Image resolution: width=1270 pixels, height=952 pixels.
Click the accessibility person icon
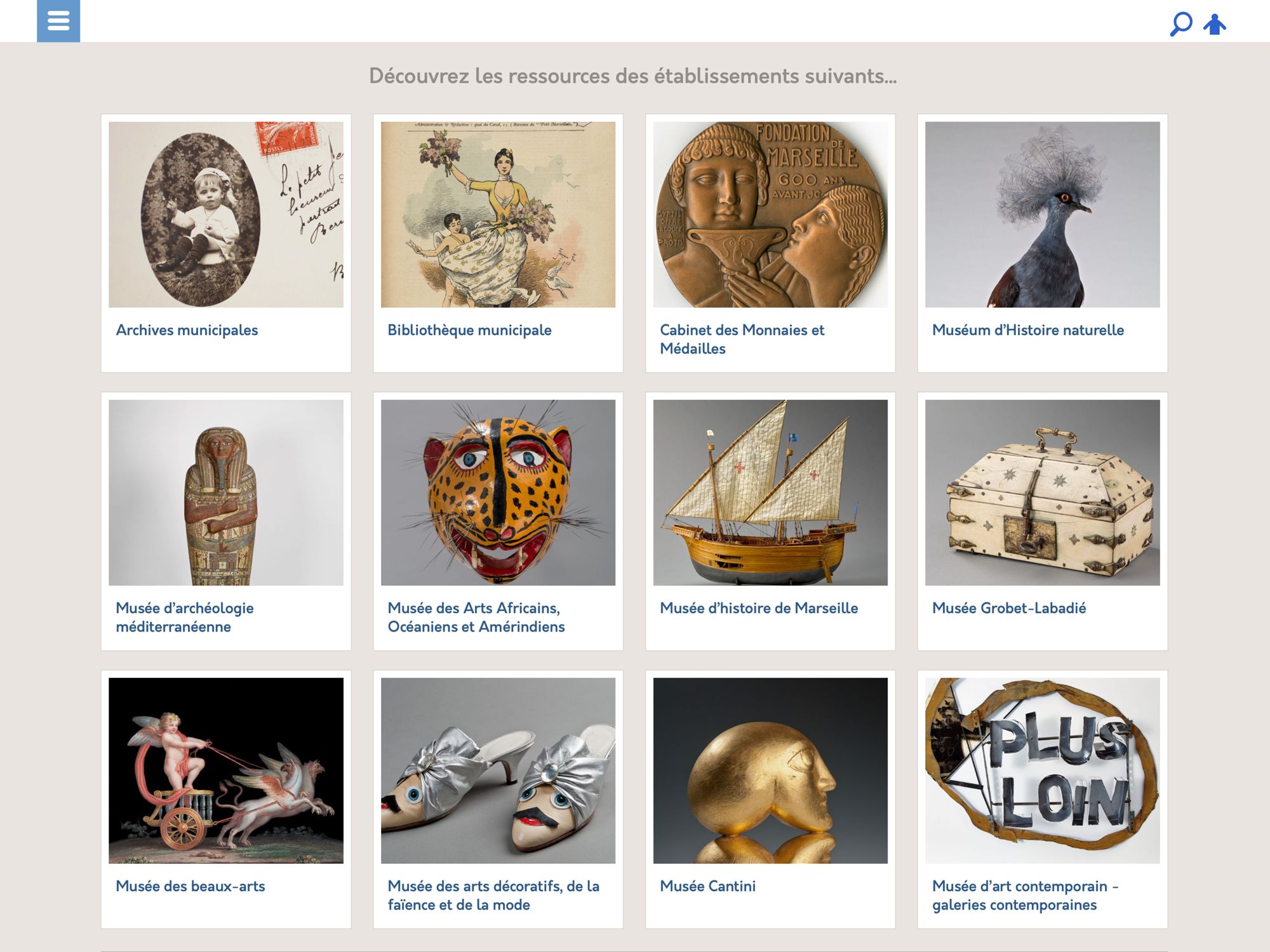pyautogui.click(x=1214, y=25)
